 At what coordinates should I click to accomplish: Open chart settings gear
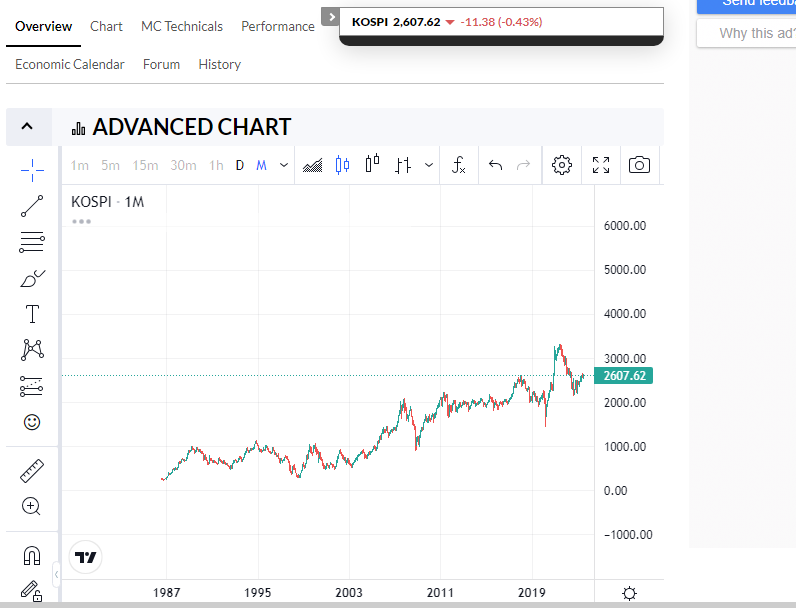[561, 165]
